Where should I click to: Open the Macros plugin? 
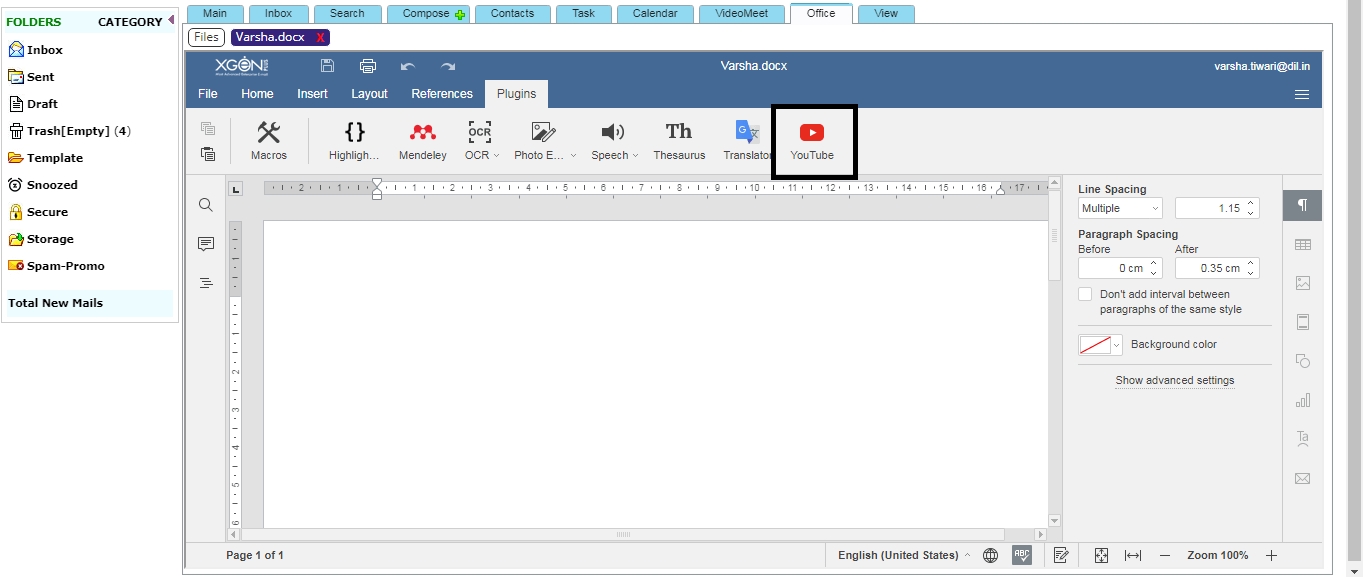tap(268, 141)
